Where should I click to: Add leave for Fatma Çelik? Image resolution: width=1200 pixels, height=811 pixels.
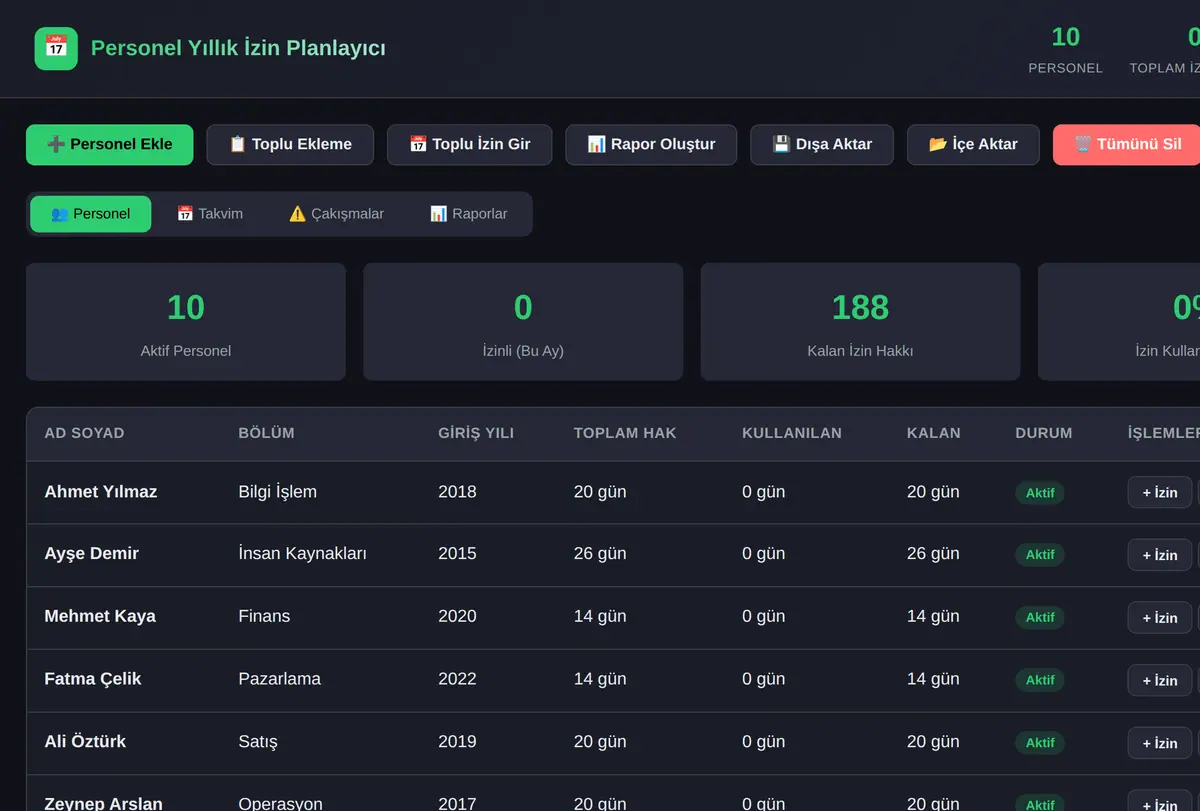point(1160,680)
